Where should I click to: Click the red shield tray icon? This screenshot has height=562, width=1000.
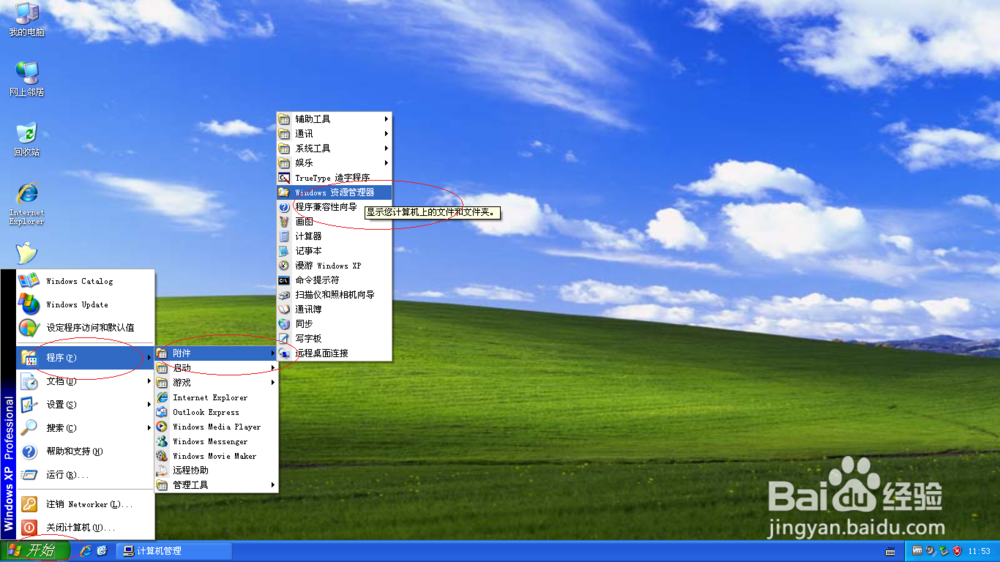(x=957, y=551)
